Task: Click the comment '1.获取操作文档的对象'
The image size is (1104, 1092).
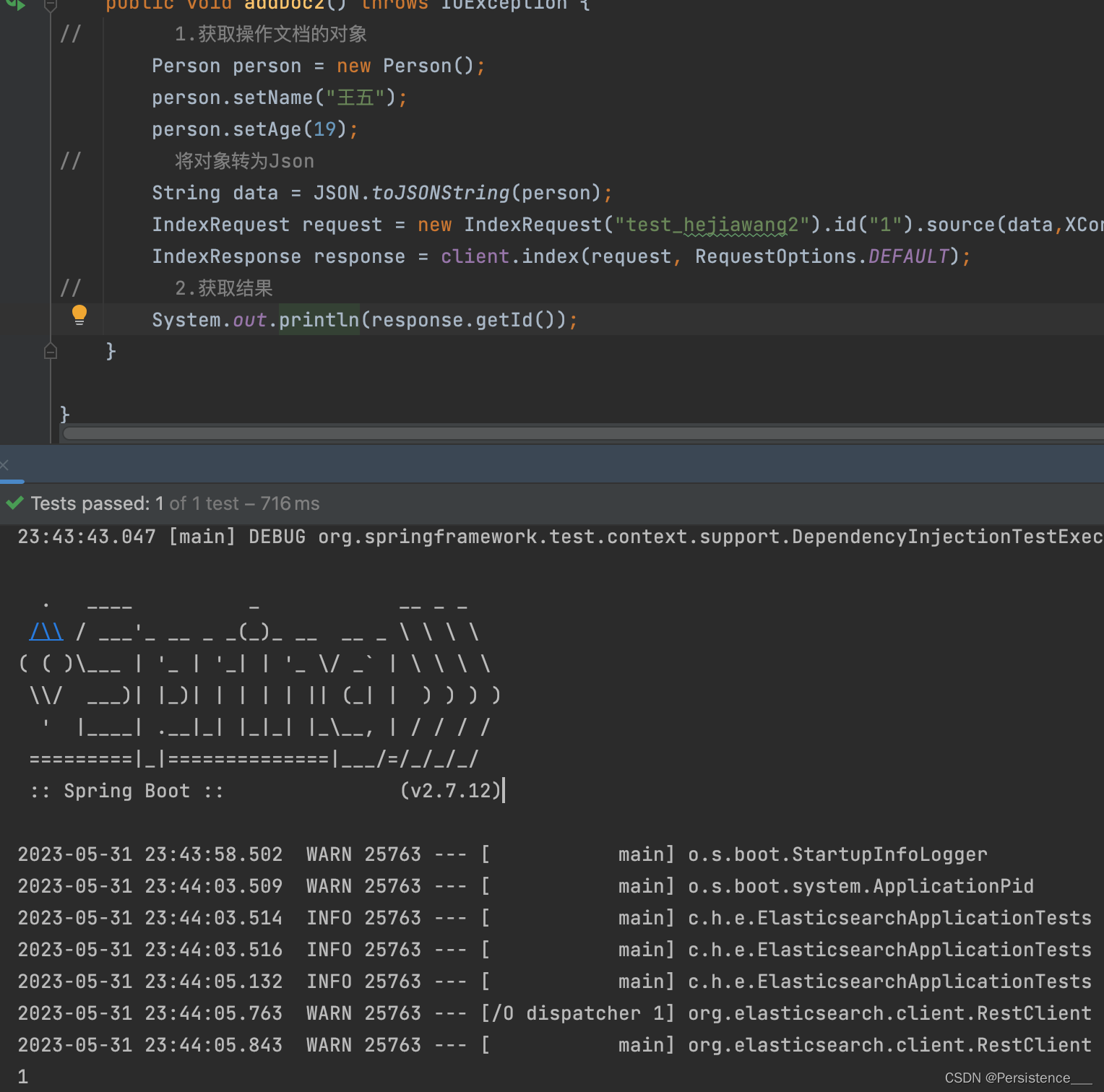Action: coord(271,34)
